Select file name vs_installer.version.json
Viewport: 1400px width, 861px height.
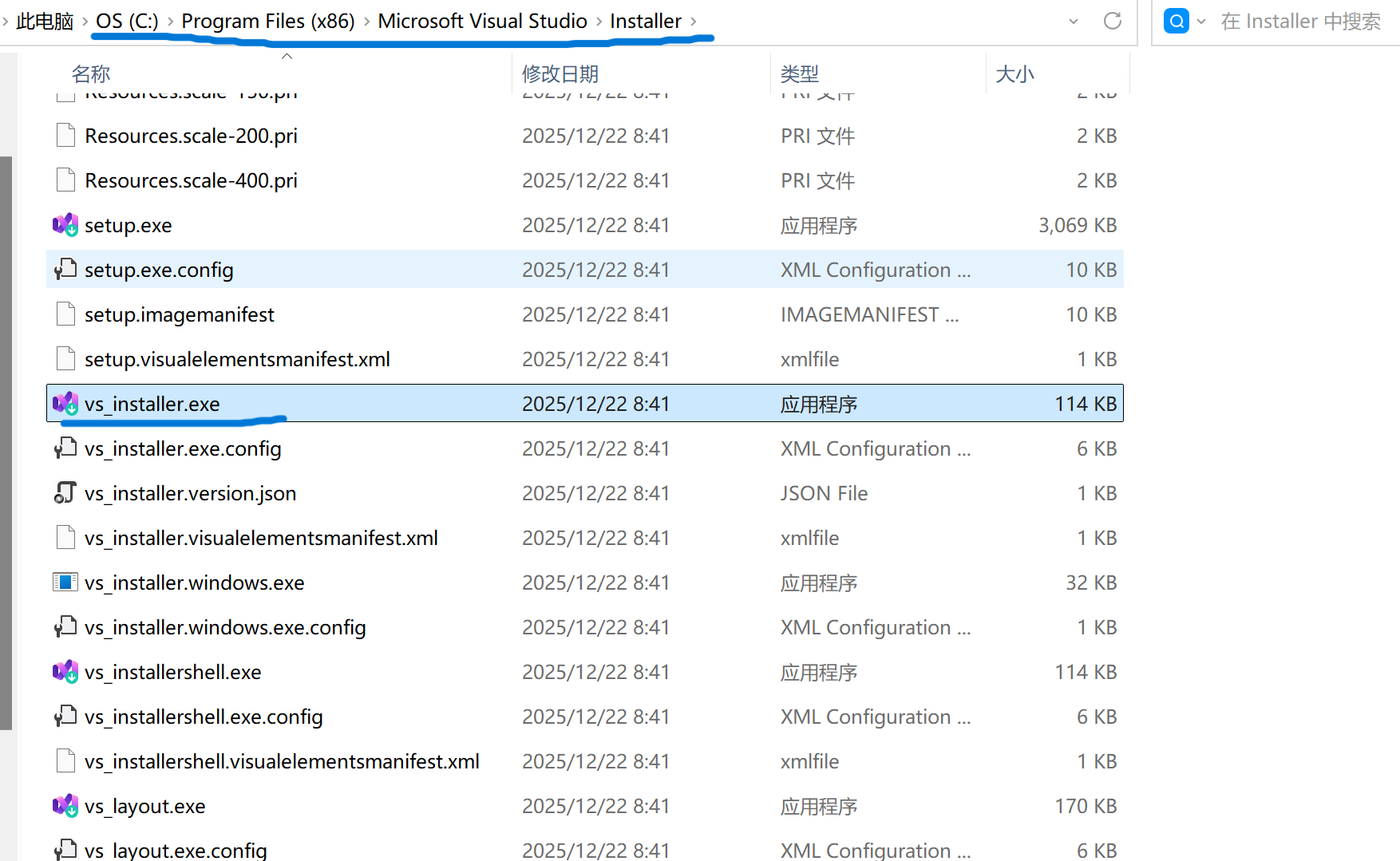191,494
